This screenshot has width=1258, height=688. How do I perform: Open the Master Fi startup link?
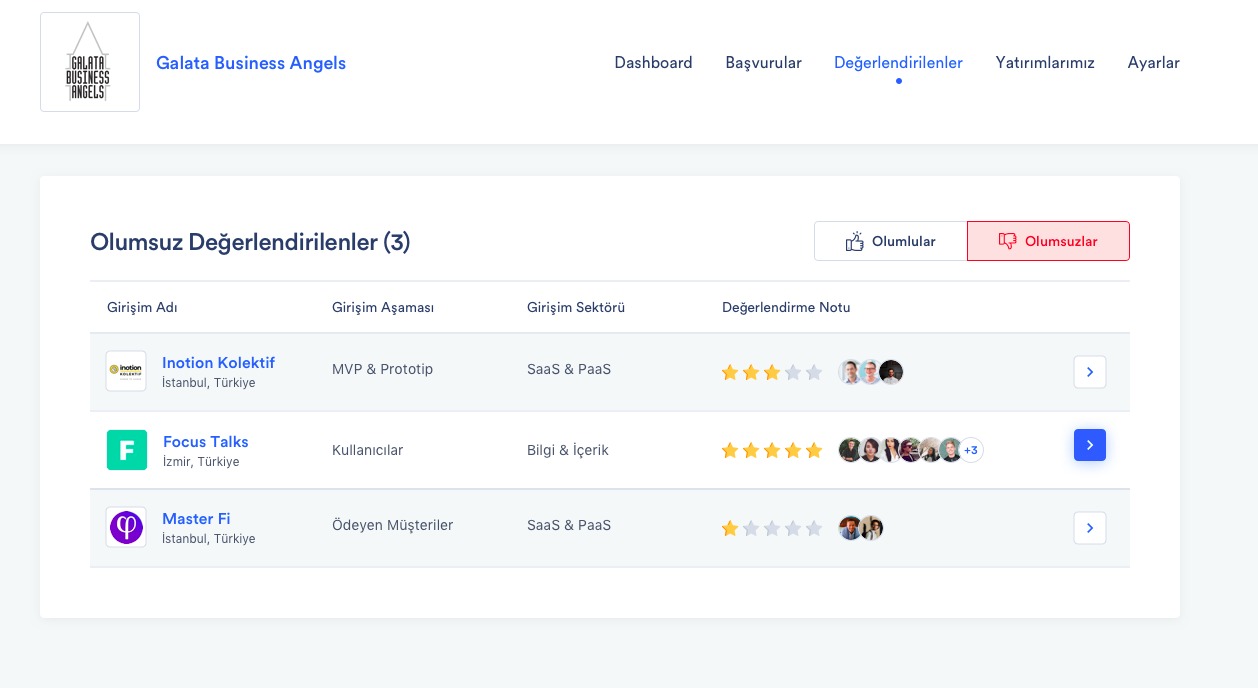[x=196, y=519]
